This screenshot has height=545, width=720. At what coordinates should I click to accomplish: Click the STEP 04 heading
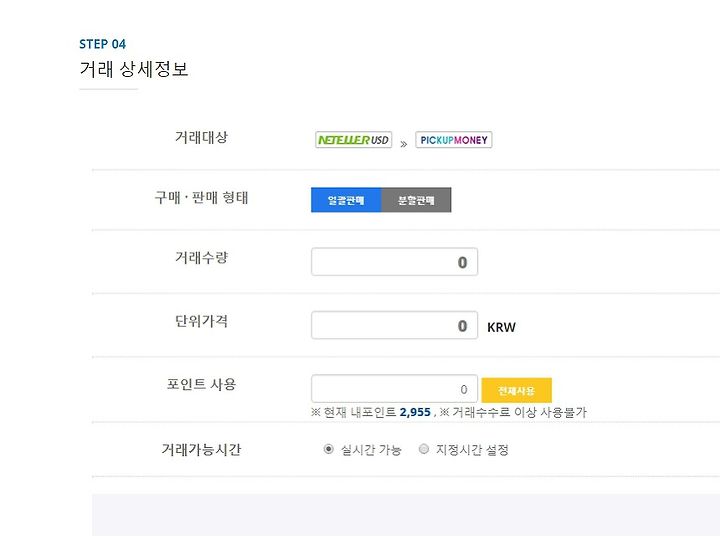(102, 44)
